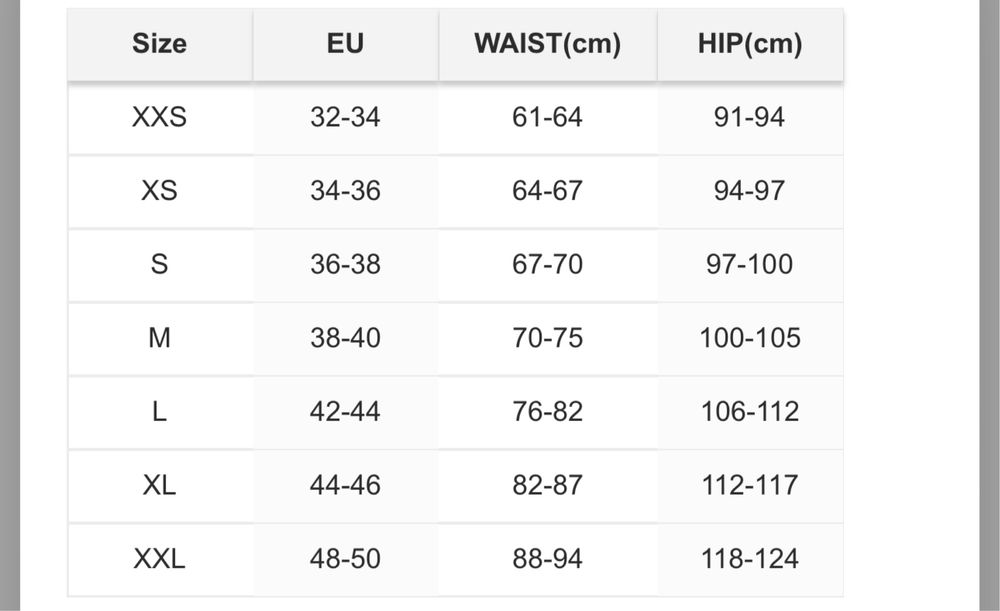Viewport: 1000px width, 611px height.
Task: Select the S size row label
Action: (x=159, y=264)
